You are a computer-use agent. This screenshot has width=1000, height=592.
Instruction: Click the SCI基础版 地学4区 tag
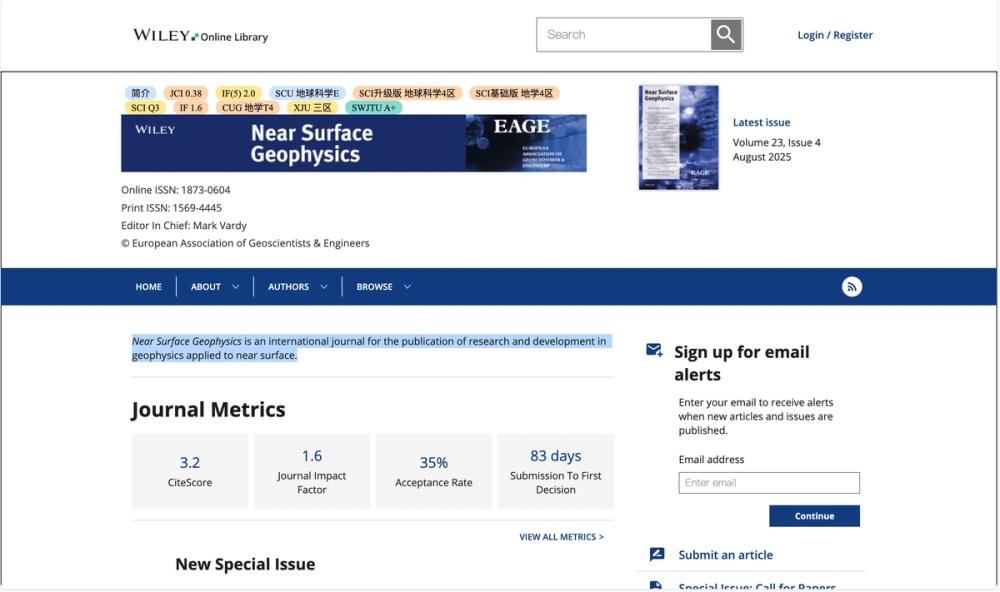(514, 93)
